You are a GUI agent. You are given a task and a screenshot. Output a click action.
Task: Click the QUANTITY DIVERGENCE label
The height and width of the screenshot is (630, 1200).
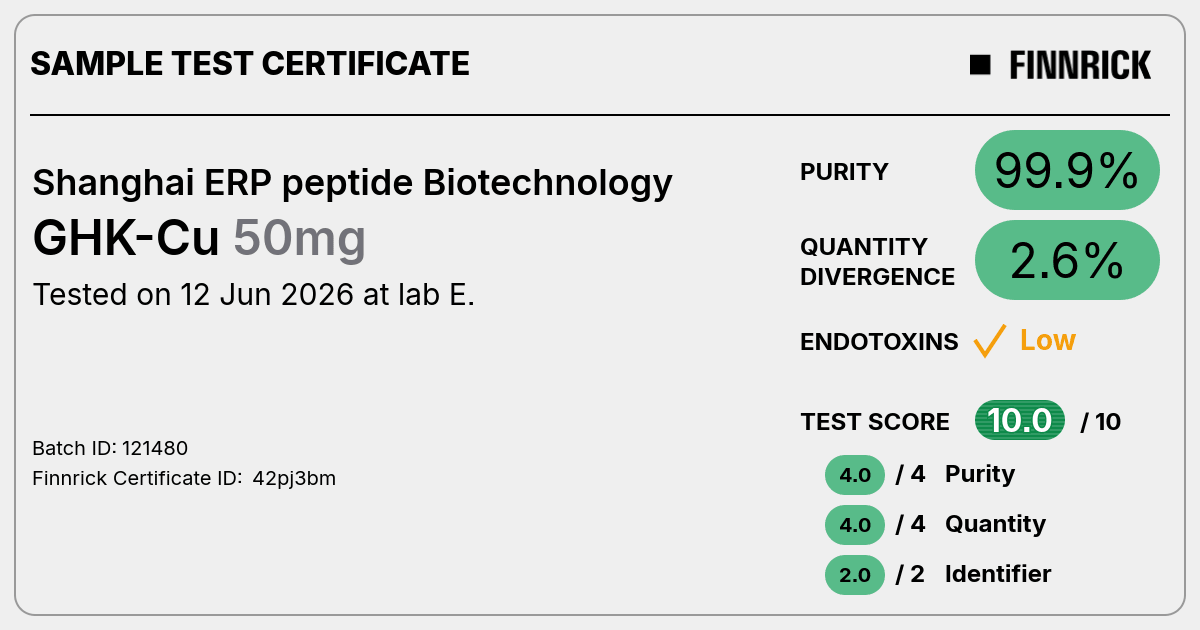pyautogui.click(x=877, y=261)
